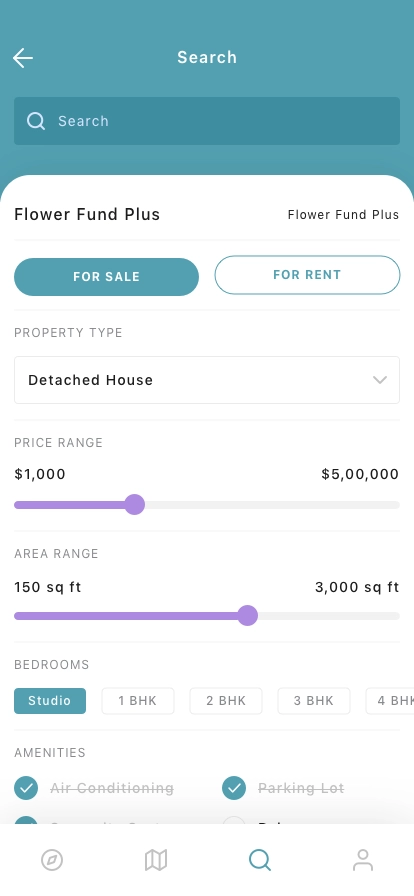This screenshot has width=414, height=896.
Task: Uncheck Air Conditioning amenity
Action: coord(26,788)
